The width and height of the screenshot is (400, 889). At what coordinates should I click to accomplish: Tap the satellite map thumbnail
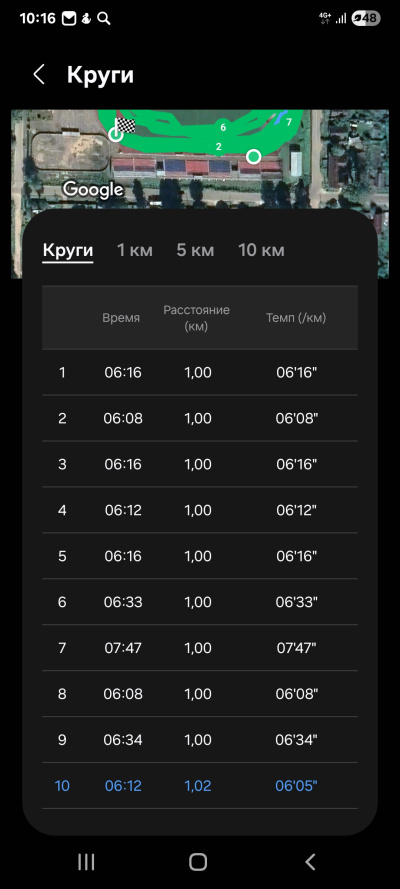tap(200, 159)
